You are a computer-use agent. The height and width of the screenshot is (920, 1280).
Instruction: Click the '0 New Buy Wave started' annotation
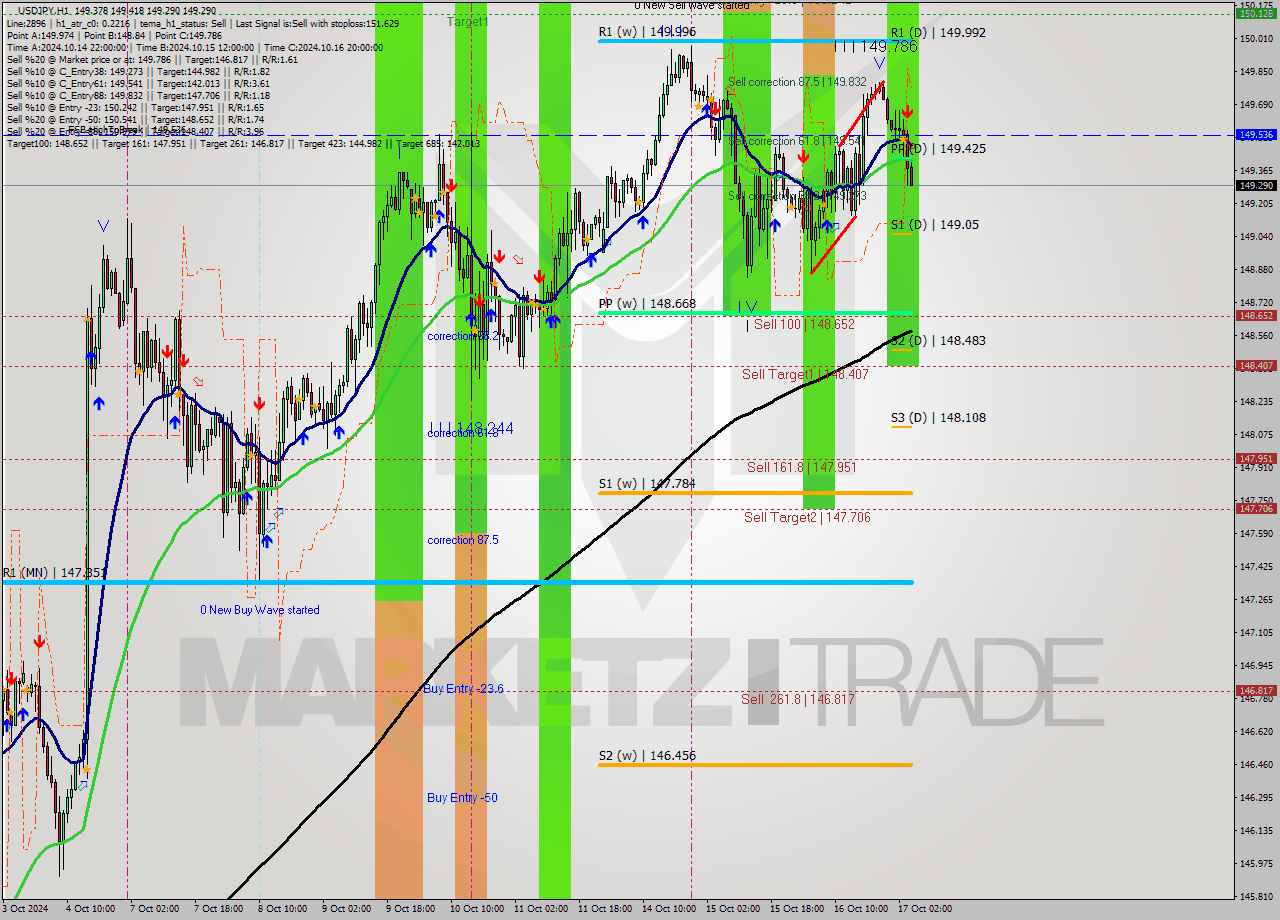260,610
